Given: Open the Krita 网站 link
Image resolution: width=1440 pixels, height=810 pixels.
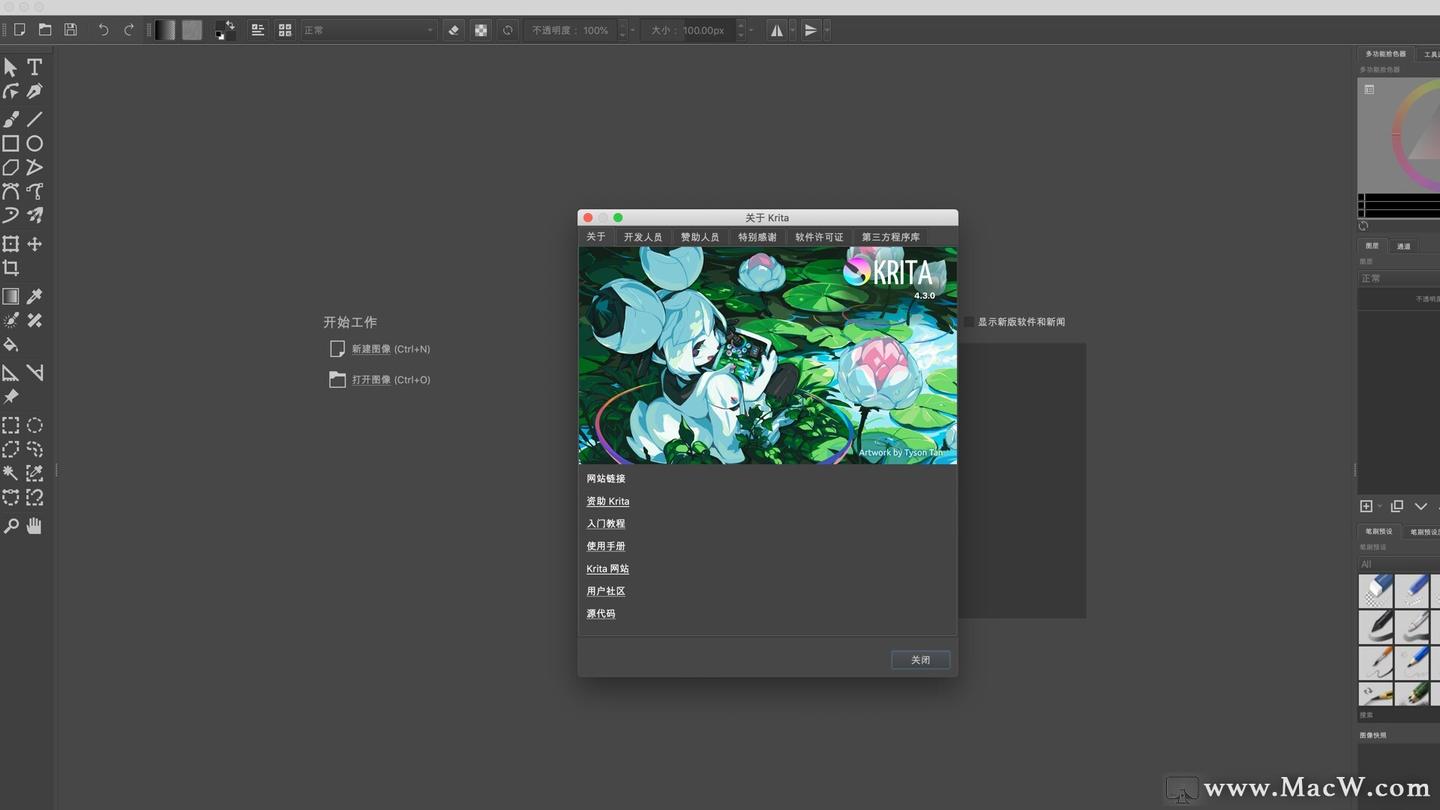Looking at the screenshot, I should [x=608, y=569].
